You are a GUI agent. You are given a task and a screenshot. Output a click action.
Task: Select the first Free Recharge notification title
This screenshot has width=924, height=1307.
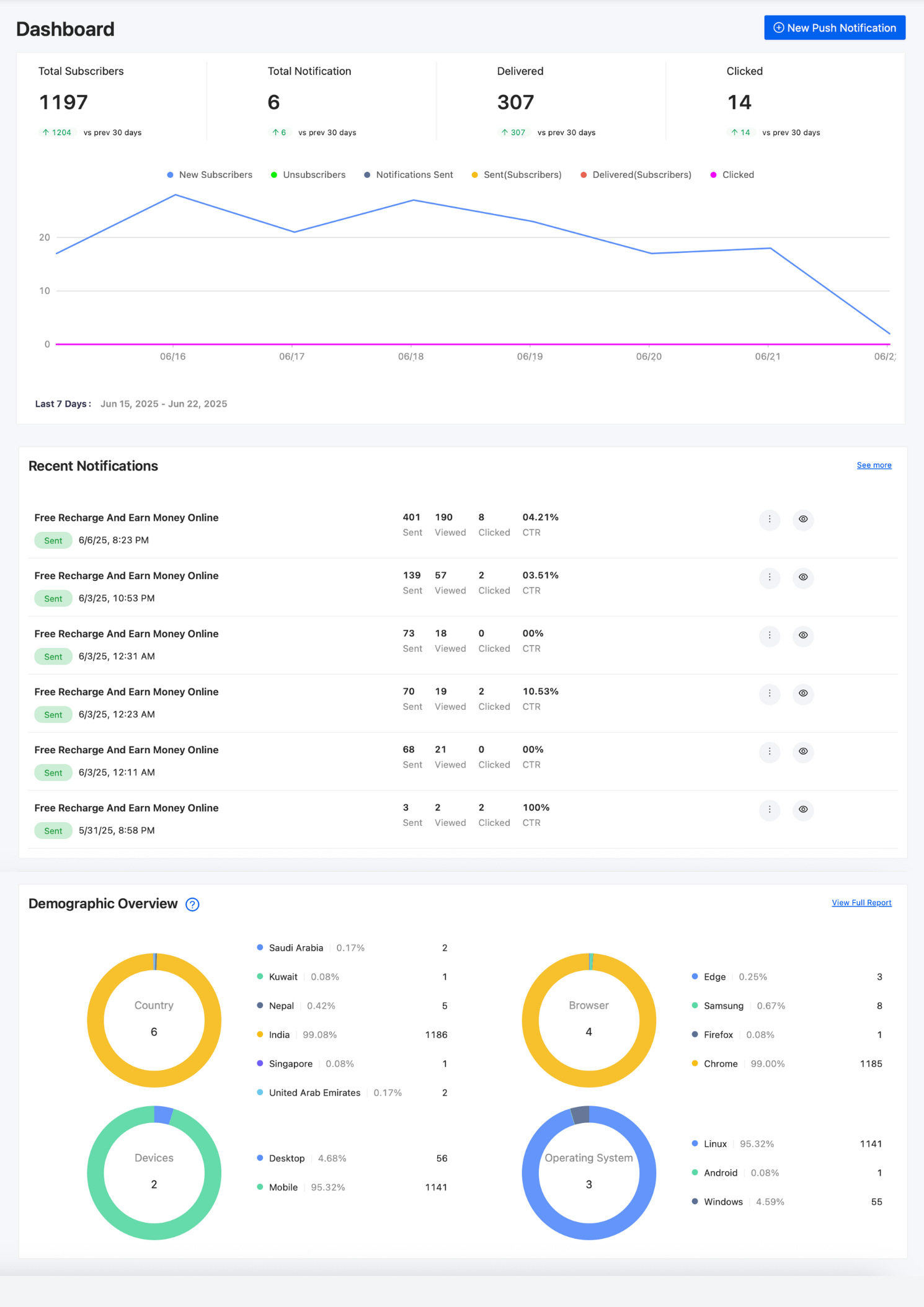[127, 518]
